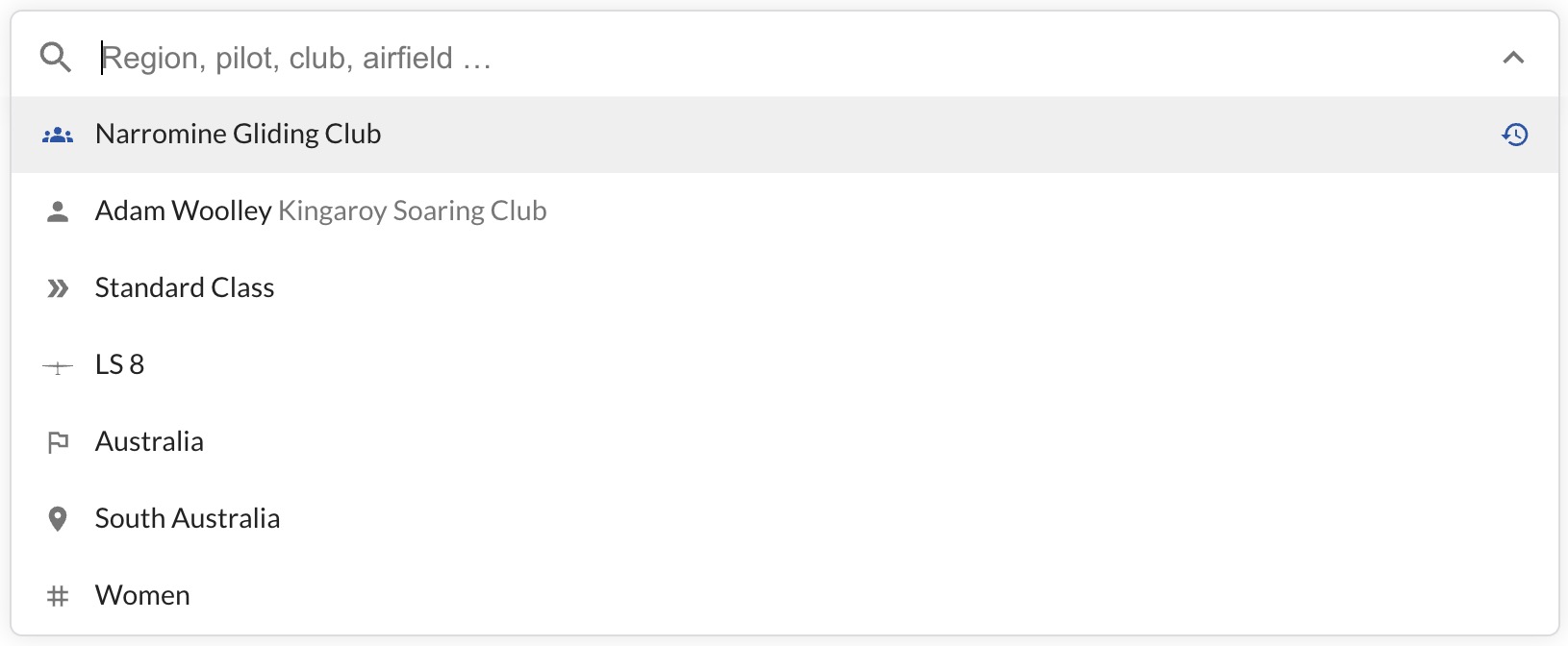Click the recent history clock icon
The image size is (1568, 646).
pyautogui.click(x=1515, y=135)
